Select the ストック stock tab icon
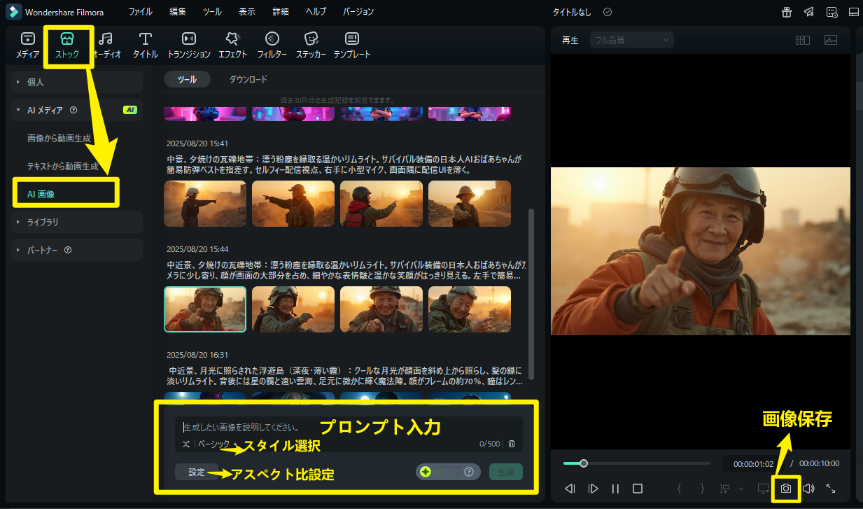Screen dimensions: 863x509 (x=67, y=45)
